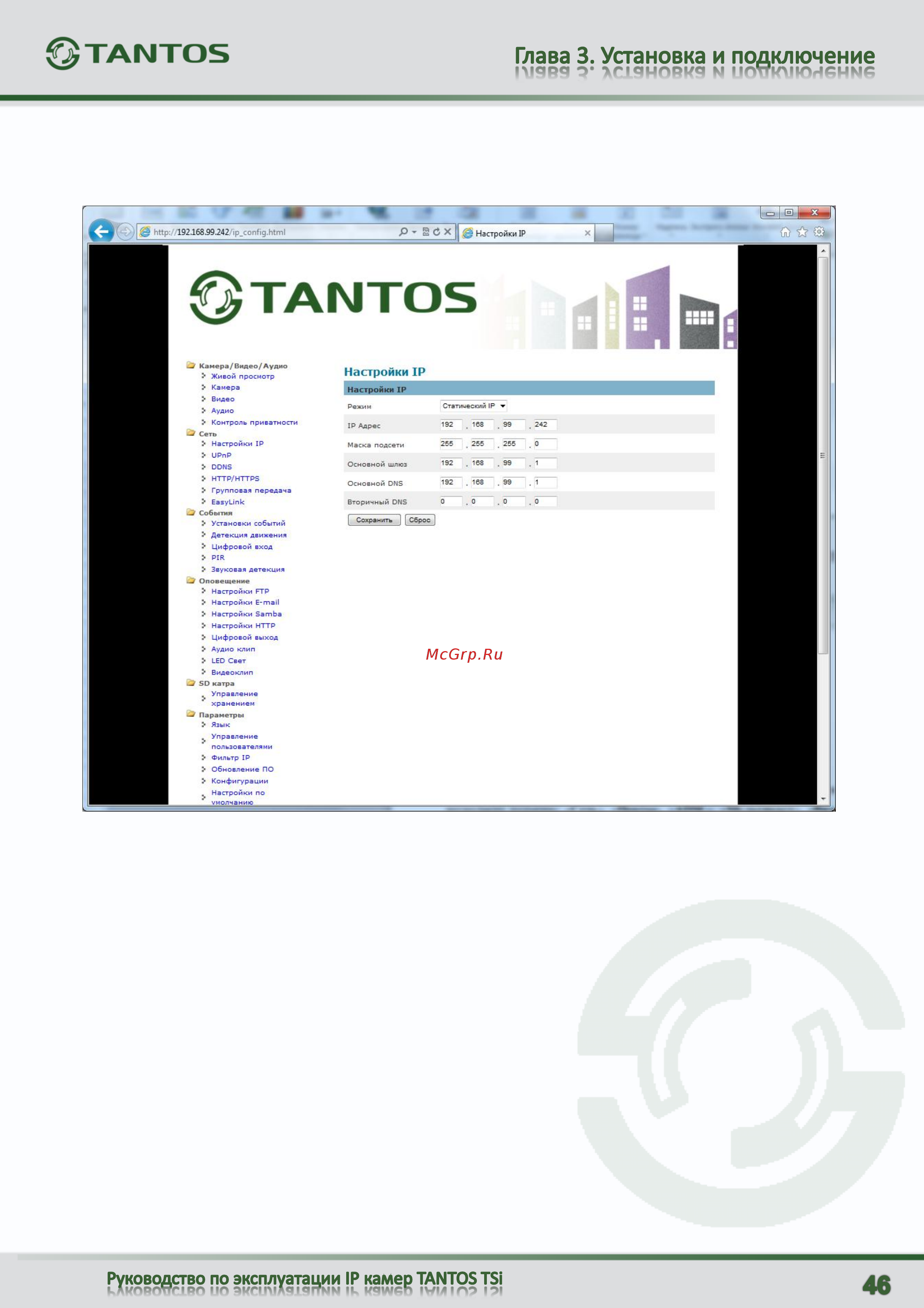The image size is (924, 1308).
Task: Open 'Детекция движения' menu link
Action: pos(249,535)
